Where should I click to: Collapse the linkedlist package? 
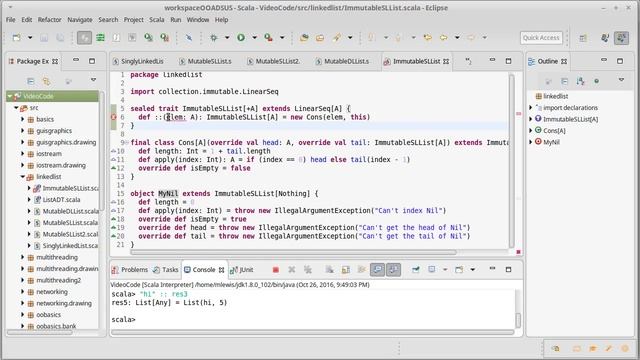point(23,177)
